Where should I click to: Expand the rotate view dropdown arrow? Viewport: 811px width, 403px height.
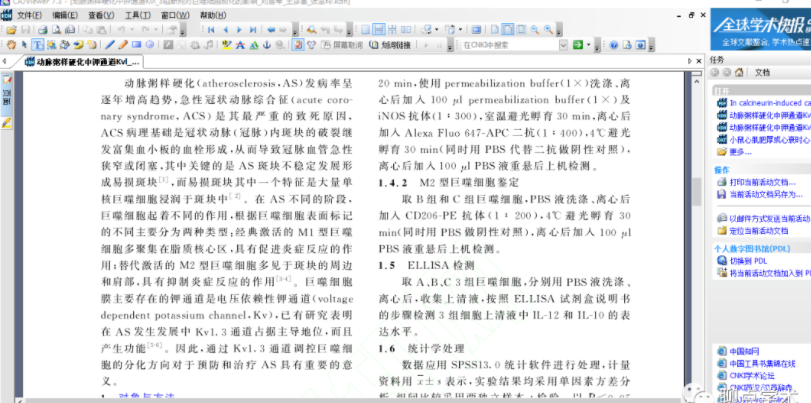coord(437,30)
